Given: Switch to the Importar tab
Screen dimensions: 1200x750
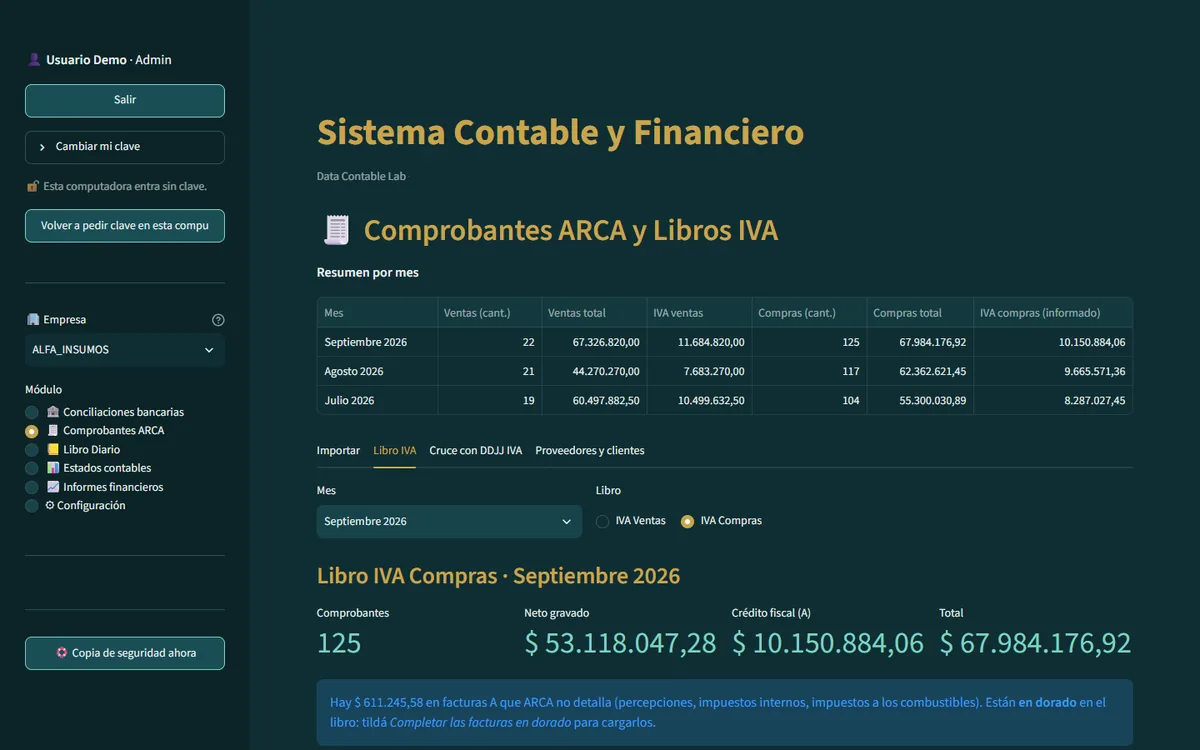Looking at the screenshot, I should (338, 451).
